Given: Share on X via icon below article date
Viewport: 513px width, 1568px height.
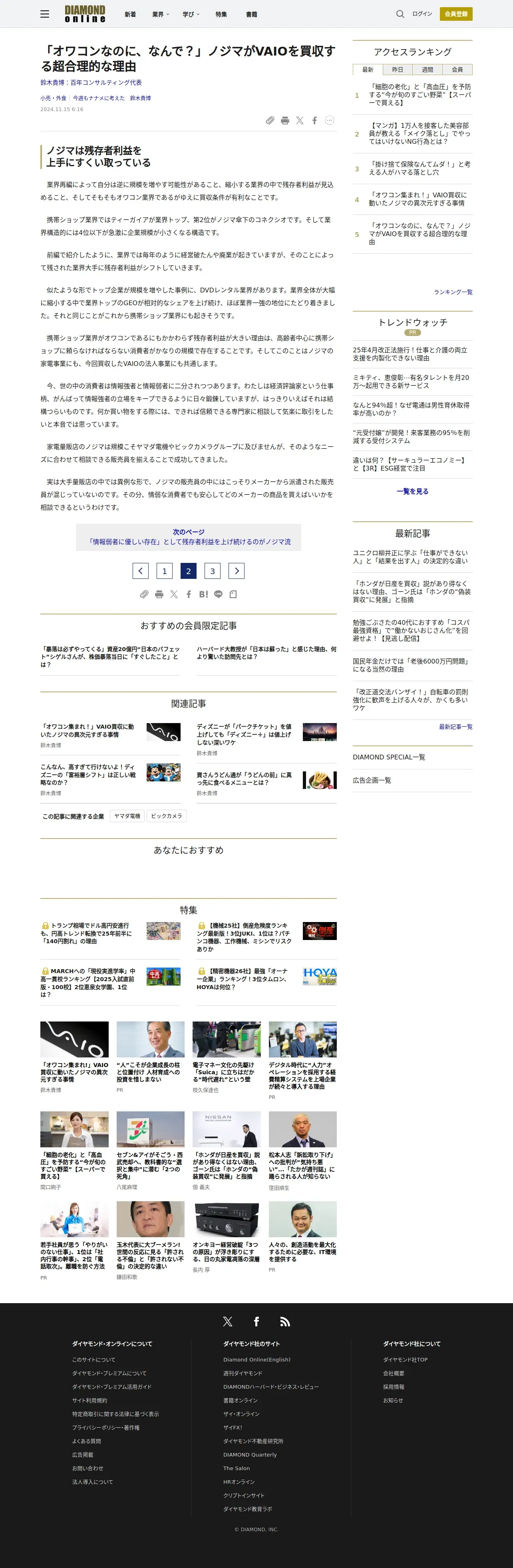Looking at the screenshot, I should [299, 121].
